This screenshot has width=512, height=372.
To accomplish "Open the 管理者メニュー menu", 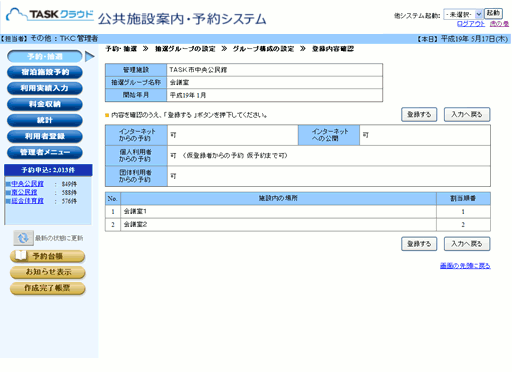I will click(x=45, y=152).
